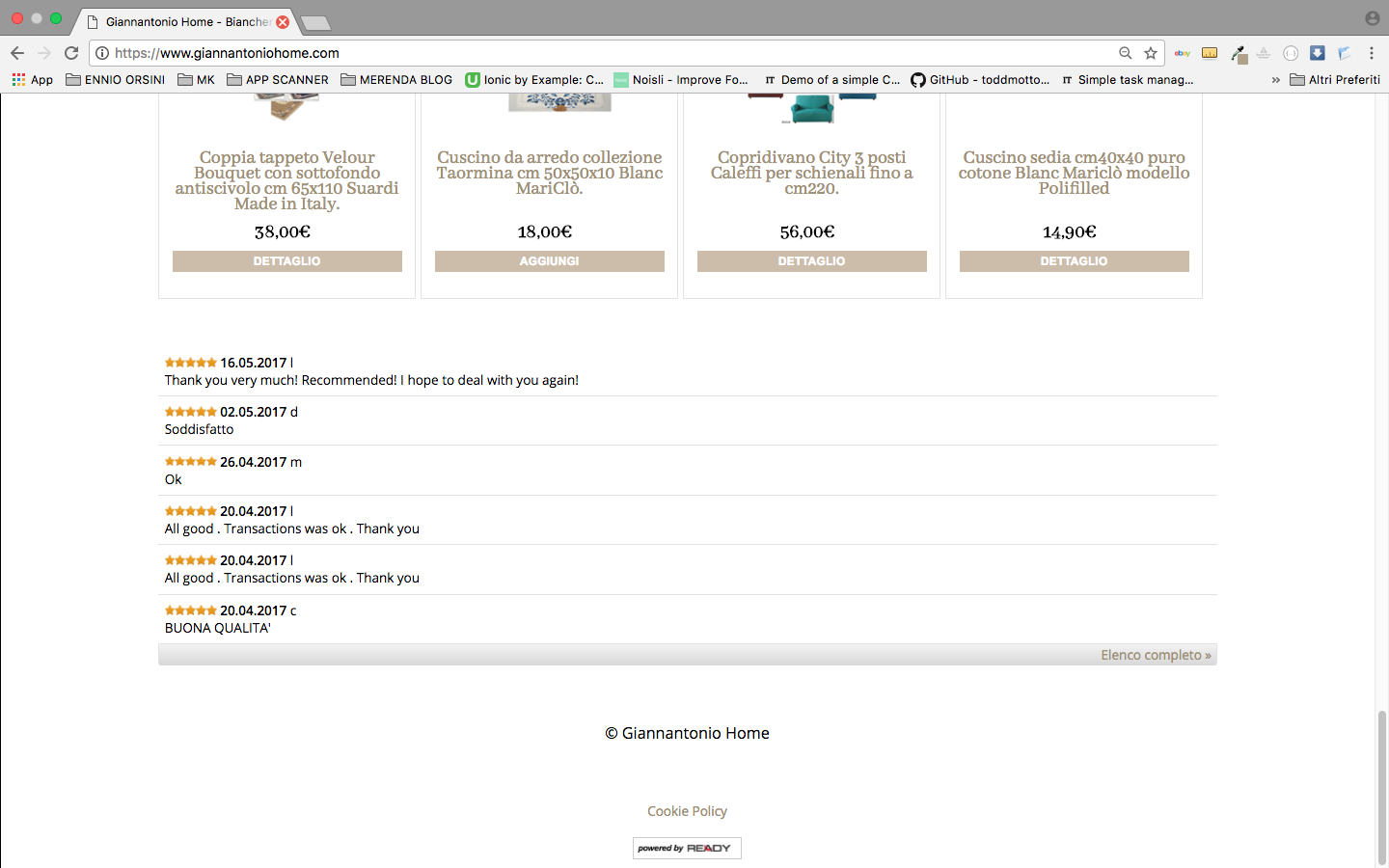
Task: Open the Altri Preferiti bookmark folder
Action: tap(1335, 80)
